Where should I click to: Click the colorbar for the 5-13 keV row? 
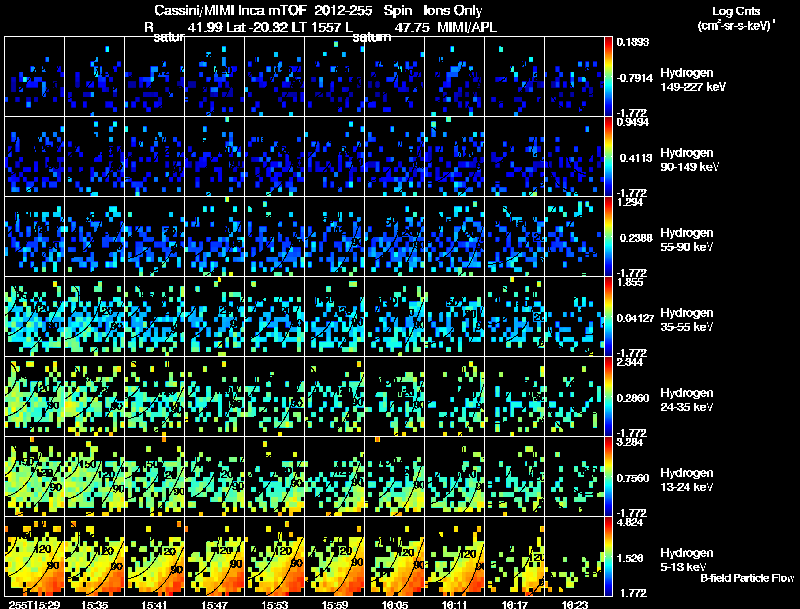(608, 556)
